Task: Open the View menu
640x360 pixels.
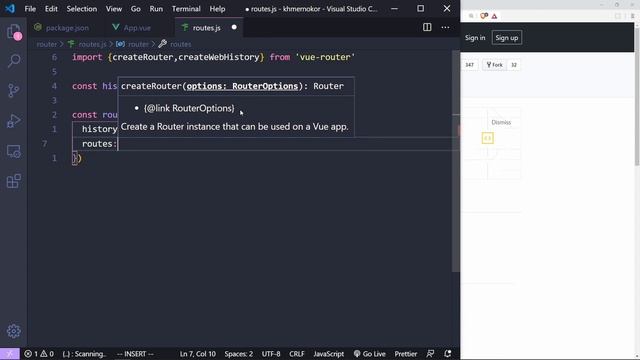Action: (114, 9)
